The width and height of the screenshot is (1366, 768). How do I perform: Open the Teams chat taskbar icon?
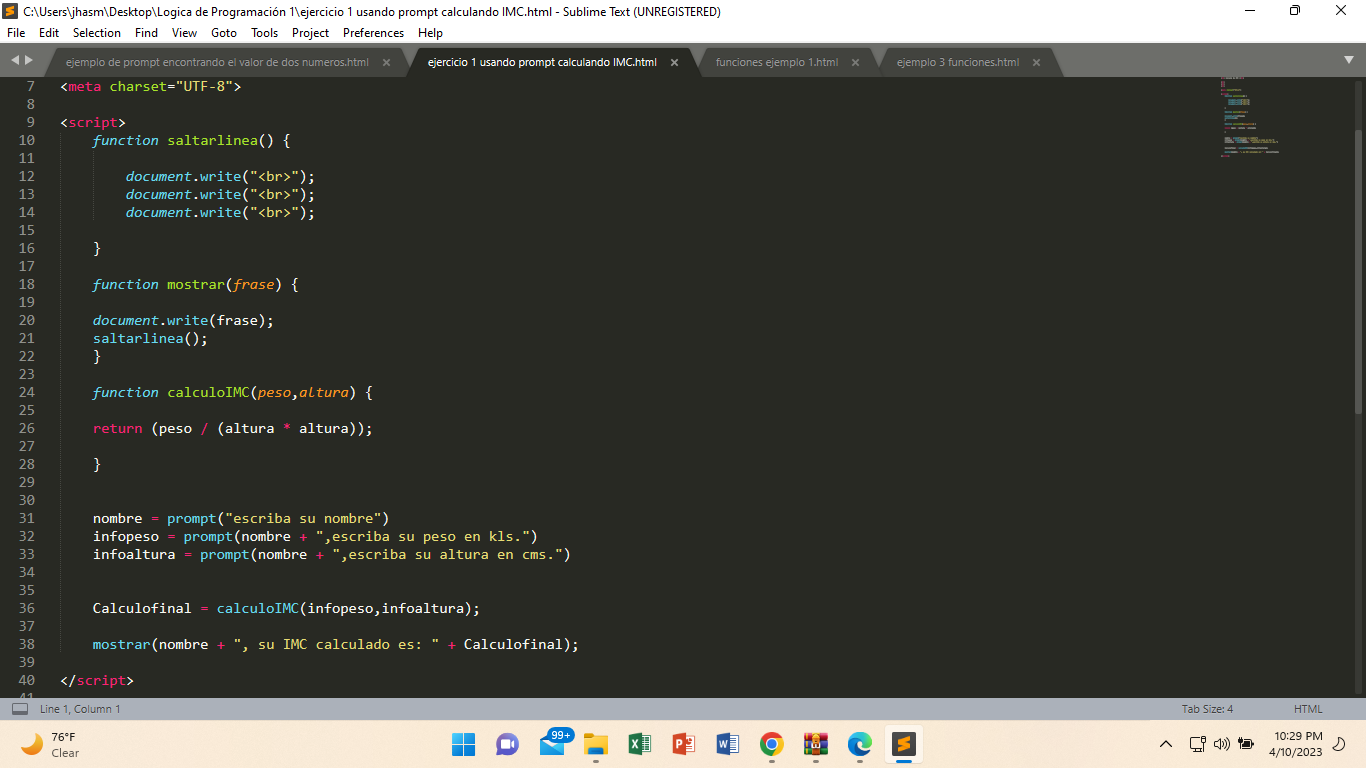pos(507,744)
